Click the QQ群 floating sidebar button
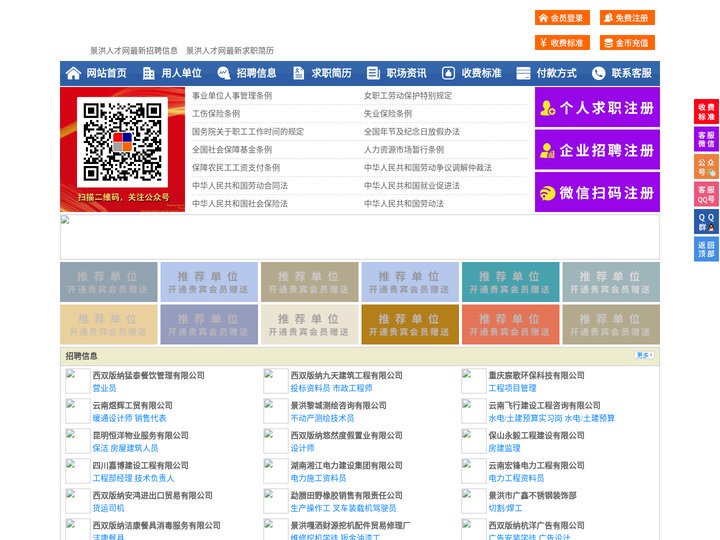 pos(706,222)
